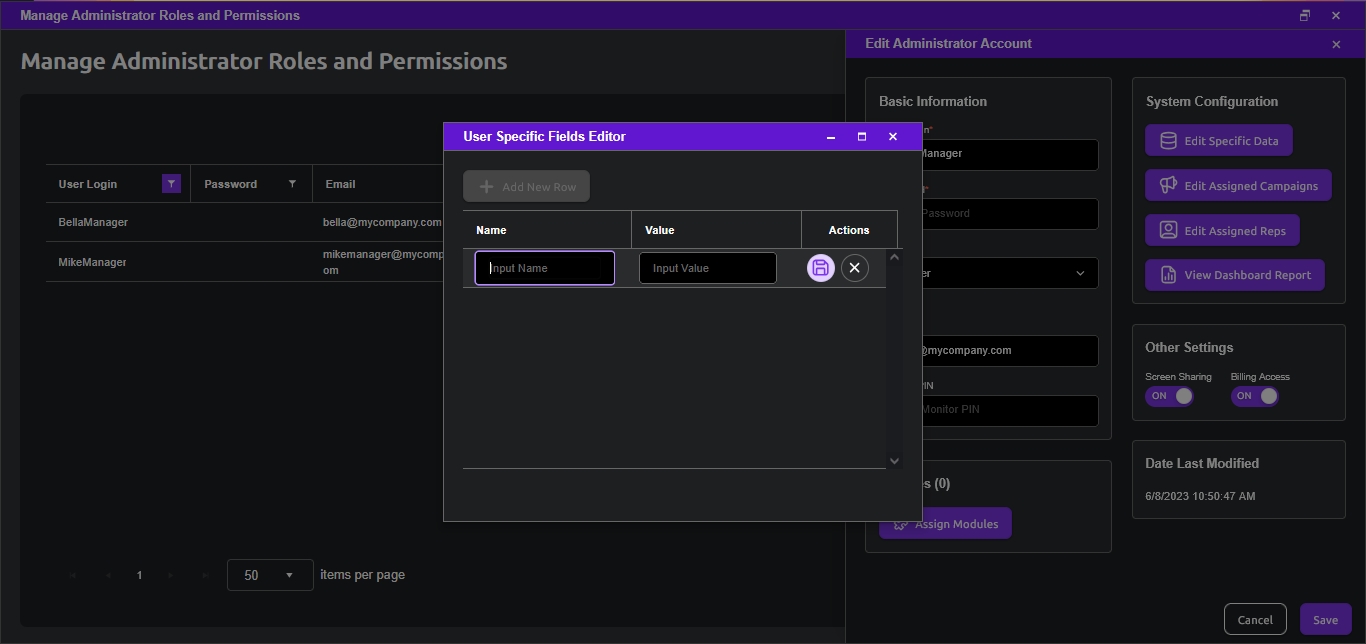Restore the Manage Administrator Roles window
This screenshot has width=1366, height=644.
1305,16
